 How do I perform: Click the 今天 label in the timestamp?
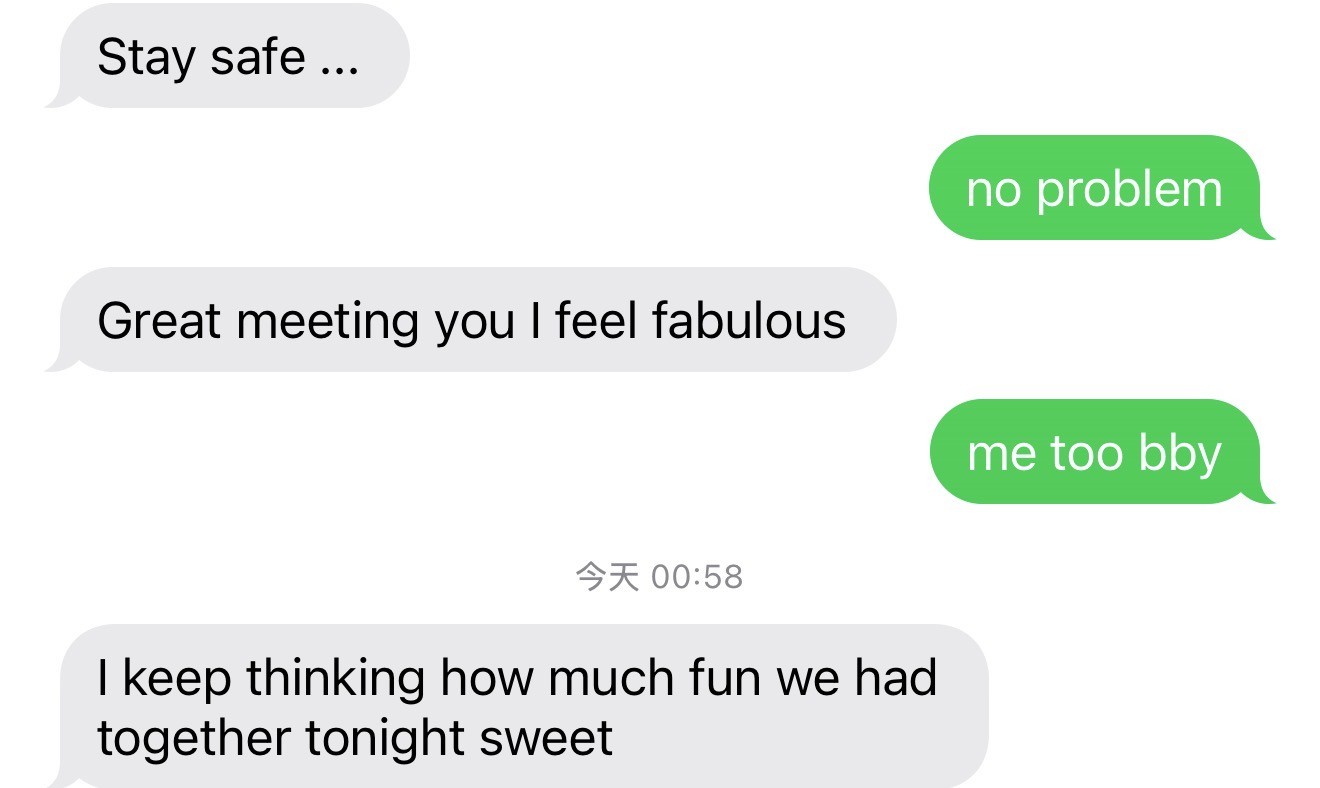pos(607,577)
